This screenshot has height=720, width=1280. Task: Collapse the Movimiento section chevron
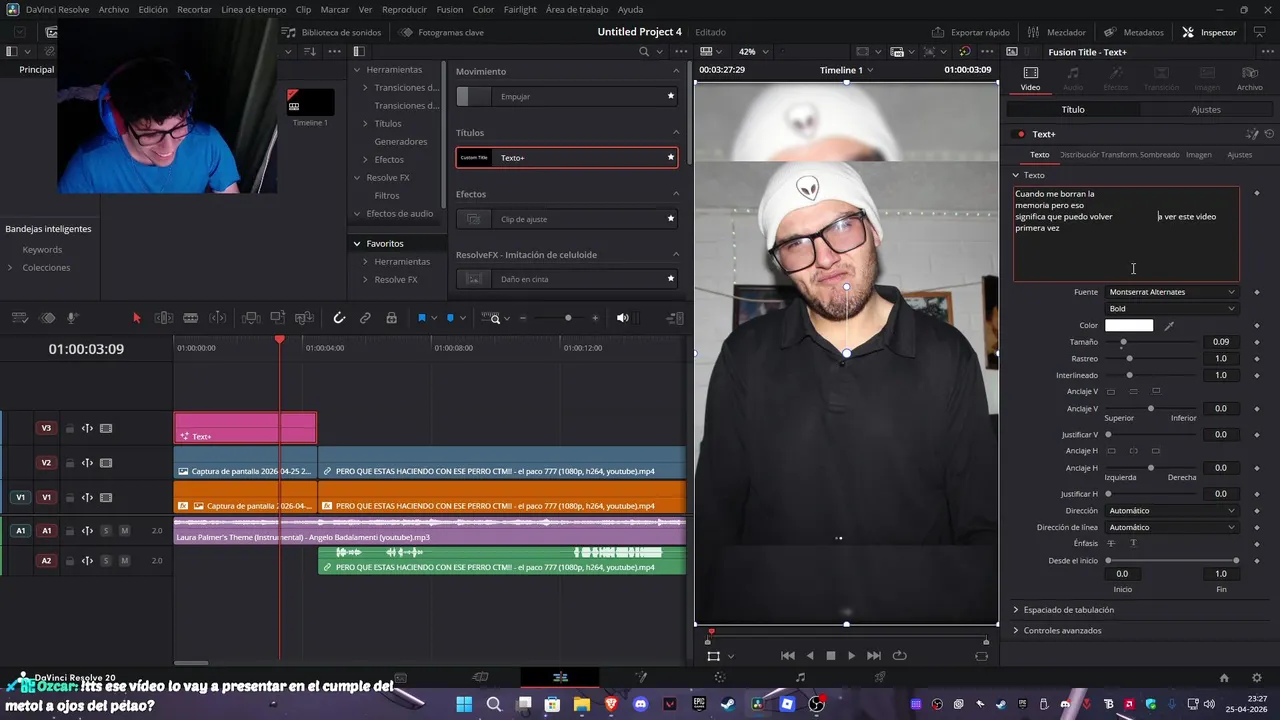point(676,71)
